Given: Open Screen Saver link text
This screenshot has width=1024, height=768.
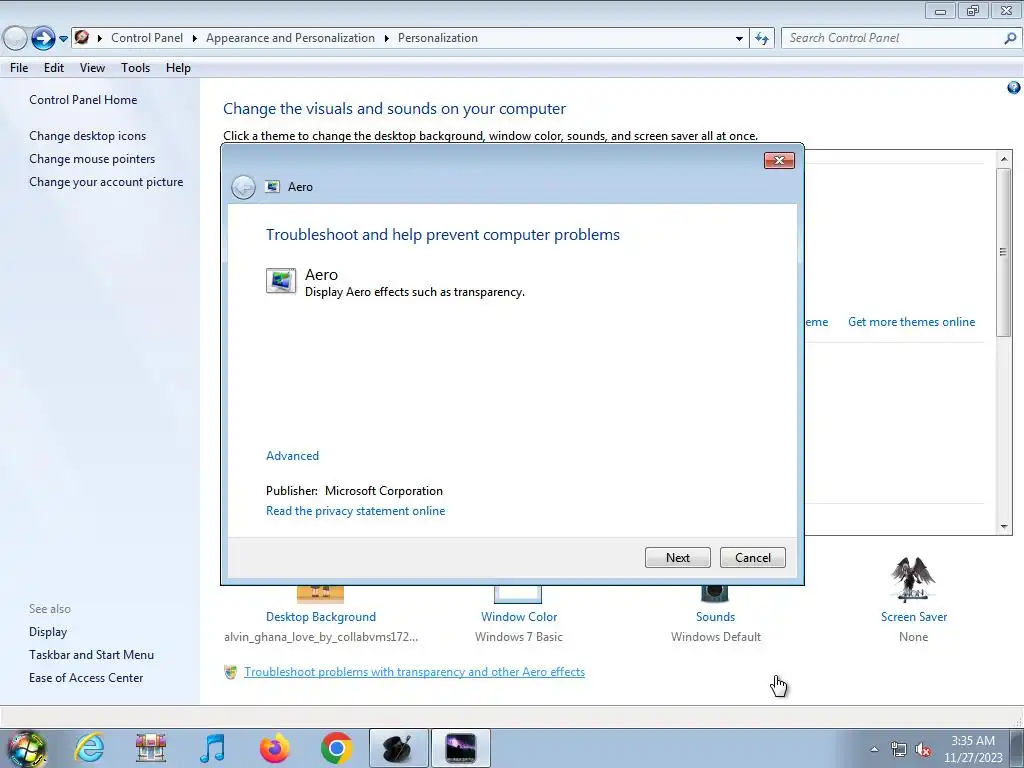Looking at the screenshot, I should click(x=913, y=617).
